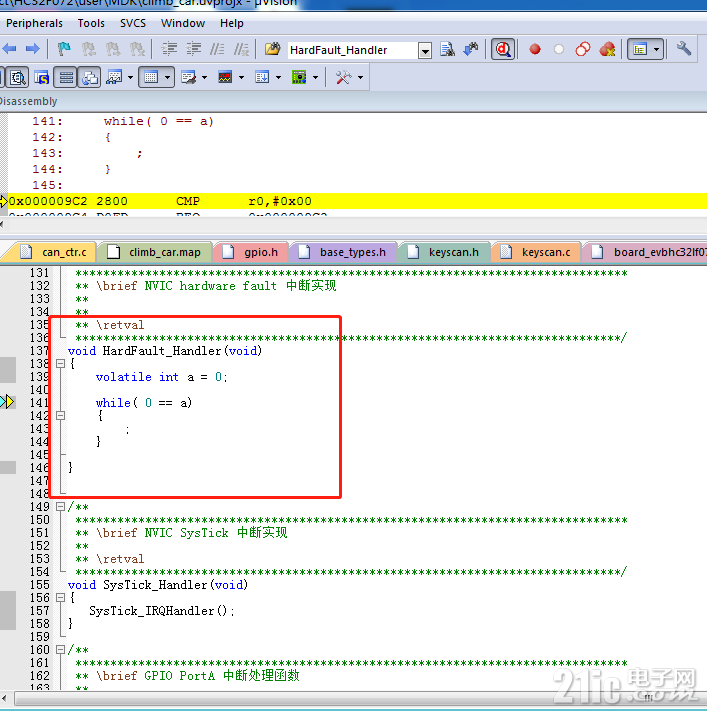Toggle the Memory window button
This screenshot has width=707, height=711.
151,78
